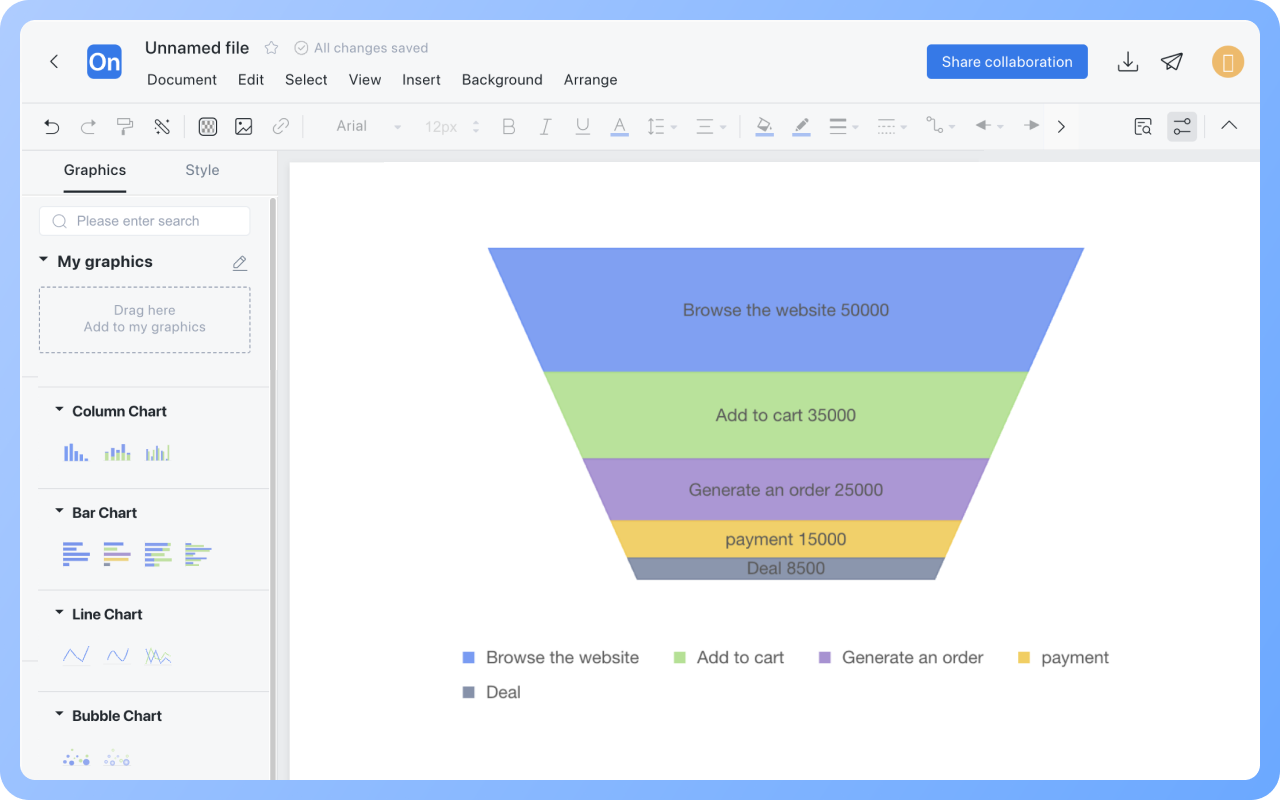Toggle italic text formatting

pos(545,126)
